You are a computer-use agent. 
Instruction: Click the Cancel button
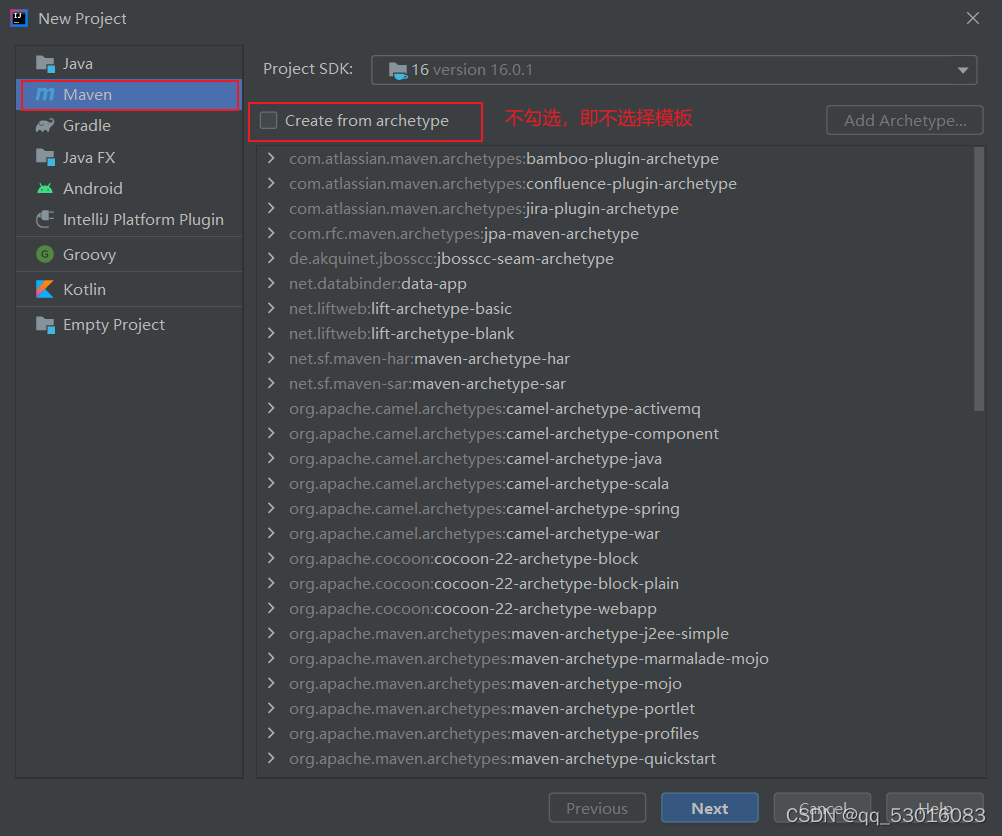pos(822,809)
